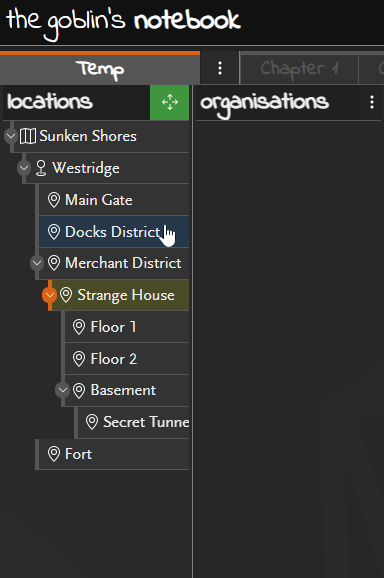
Task: Switch to the Chapter 1 tab
Action: pos(299,69)
